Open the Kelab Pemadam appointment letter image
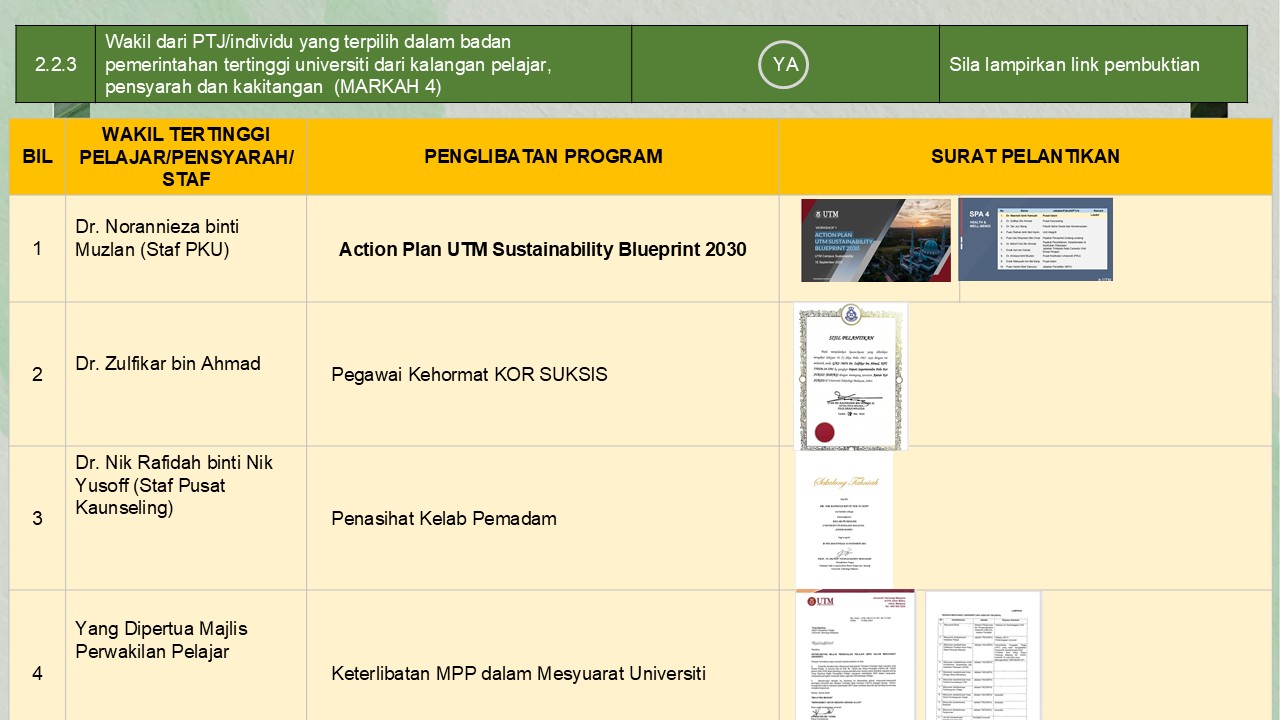Viewport: 1280px width, 720px height. tap(844, 520)
